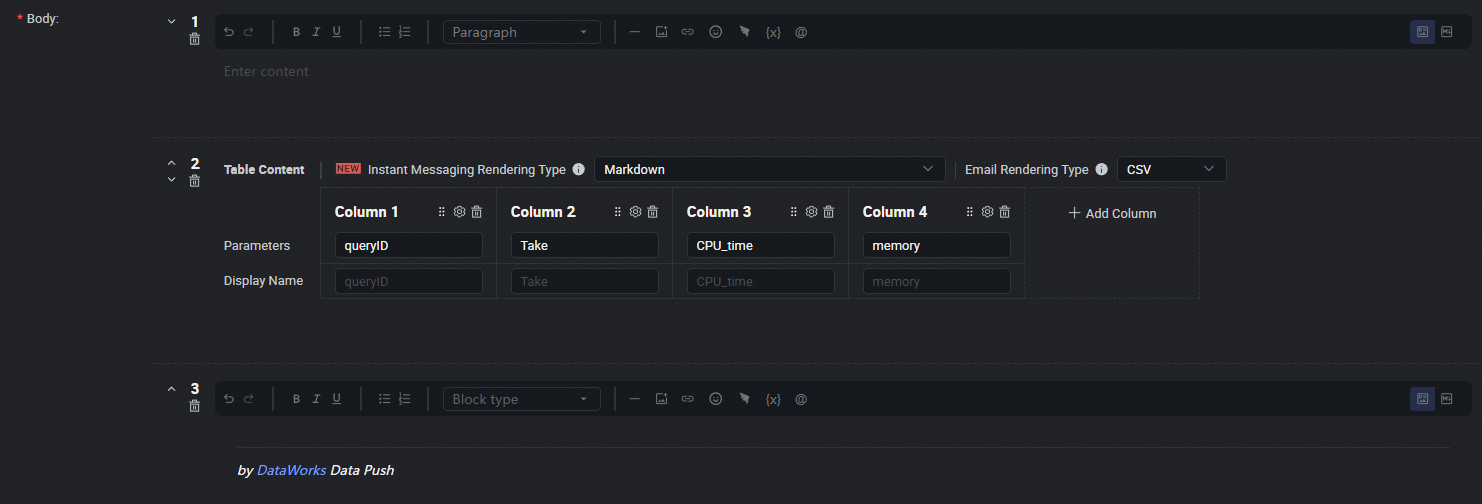Switch block 1 to Markdown editor mode
Screen dimensions: 1482x504
pyautogui.click(x=1446, y=32)
